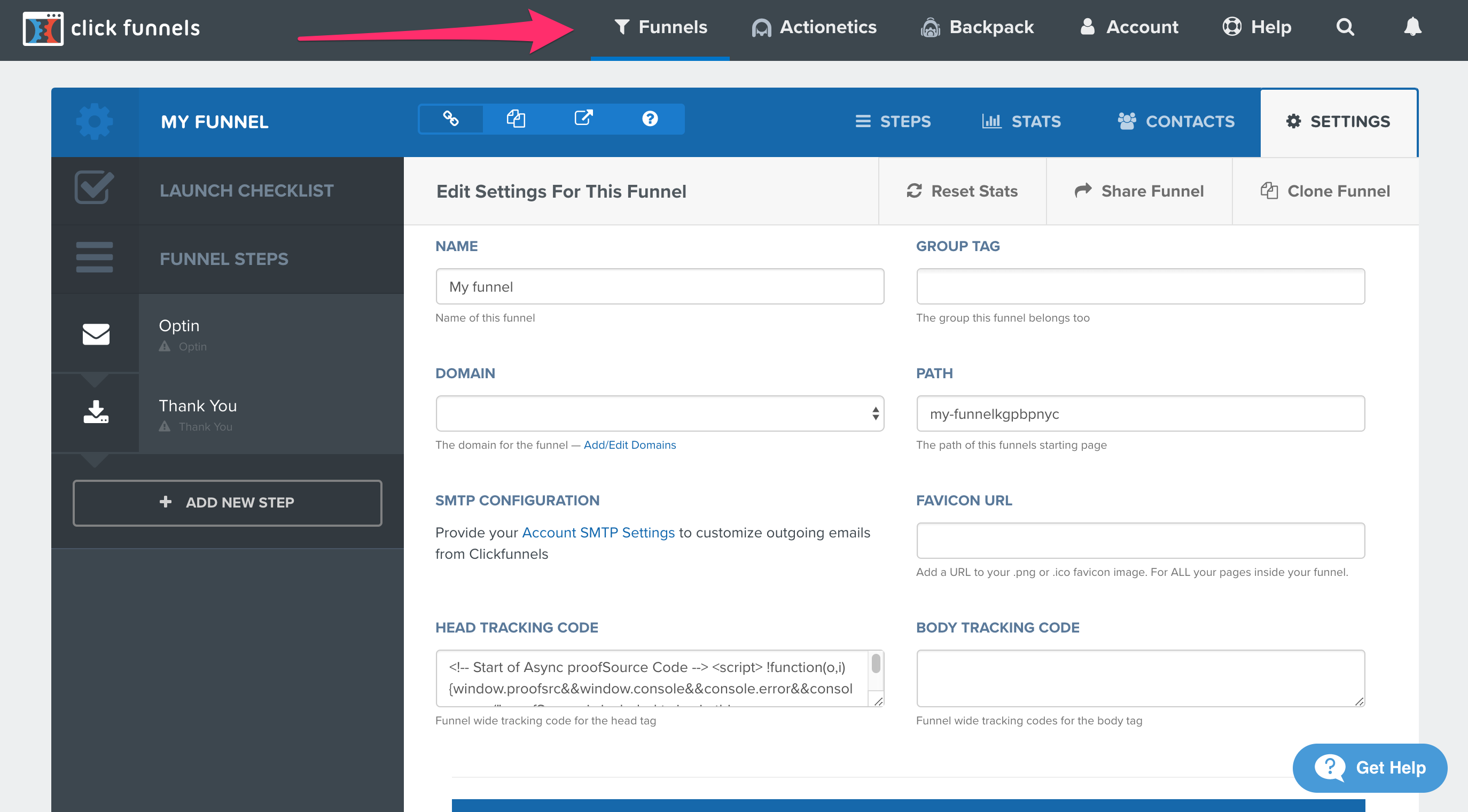Screen dimensions: 1468x812
Task: Click the Thank You download icon
Action: coord(96,412)
